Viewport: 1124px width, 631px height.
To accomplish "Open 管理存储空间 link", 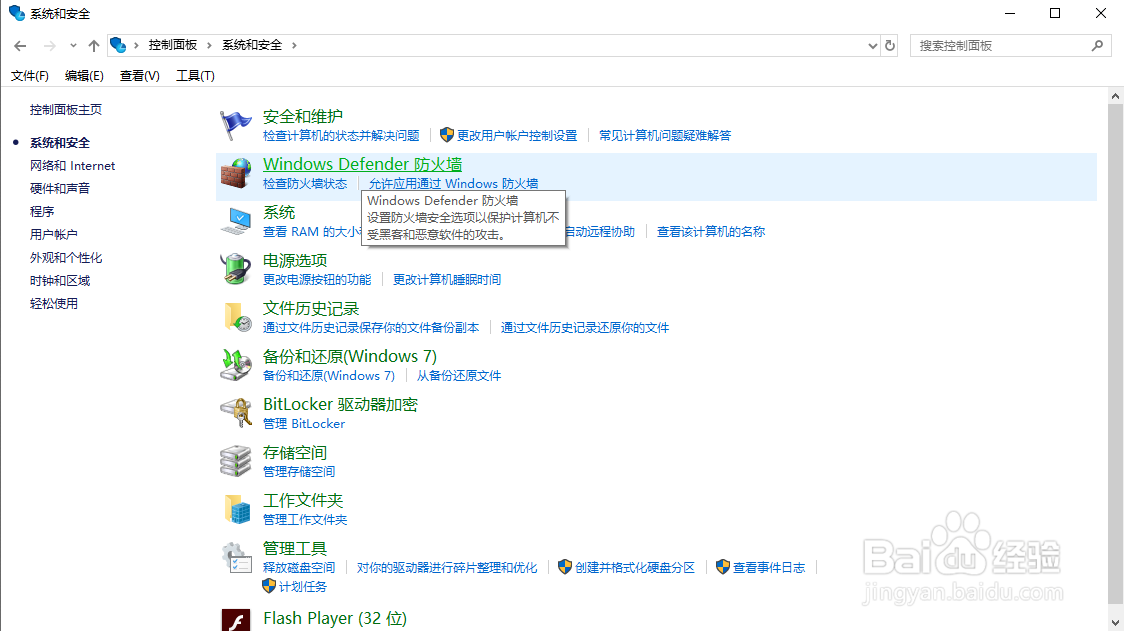I will [299, 472].
